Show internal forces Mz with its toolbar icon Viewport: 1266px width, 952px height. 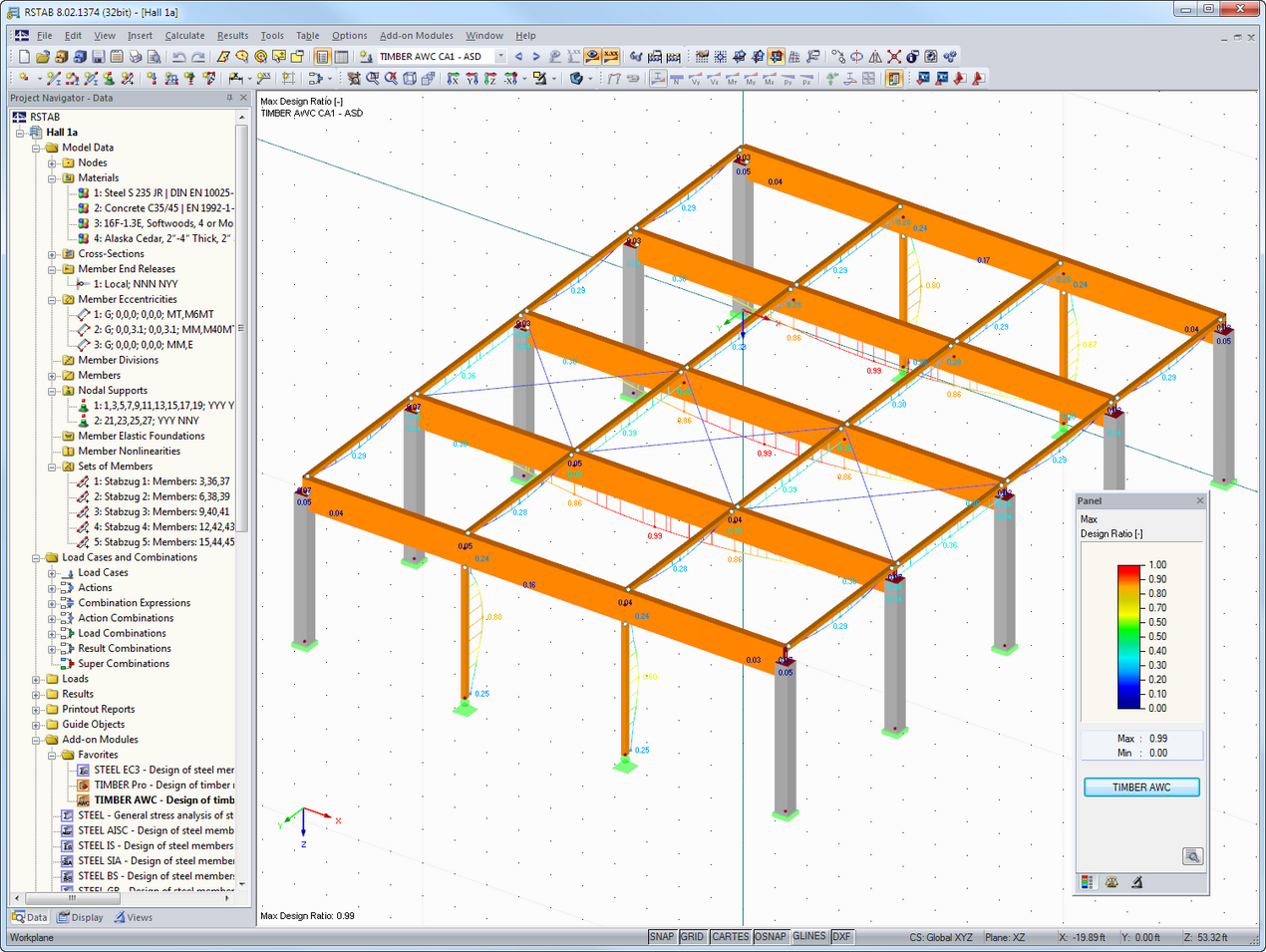[769, 79]
